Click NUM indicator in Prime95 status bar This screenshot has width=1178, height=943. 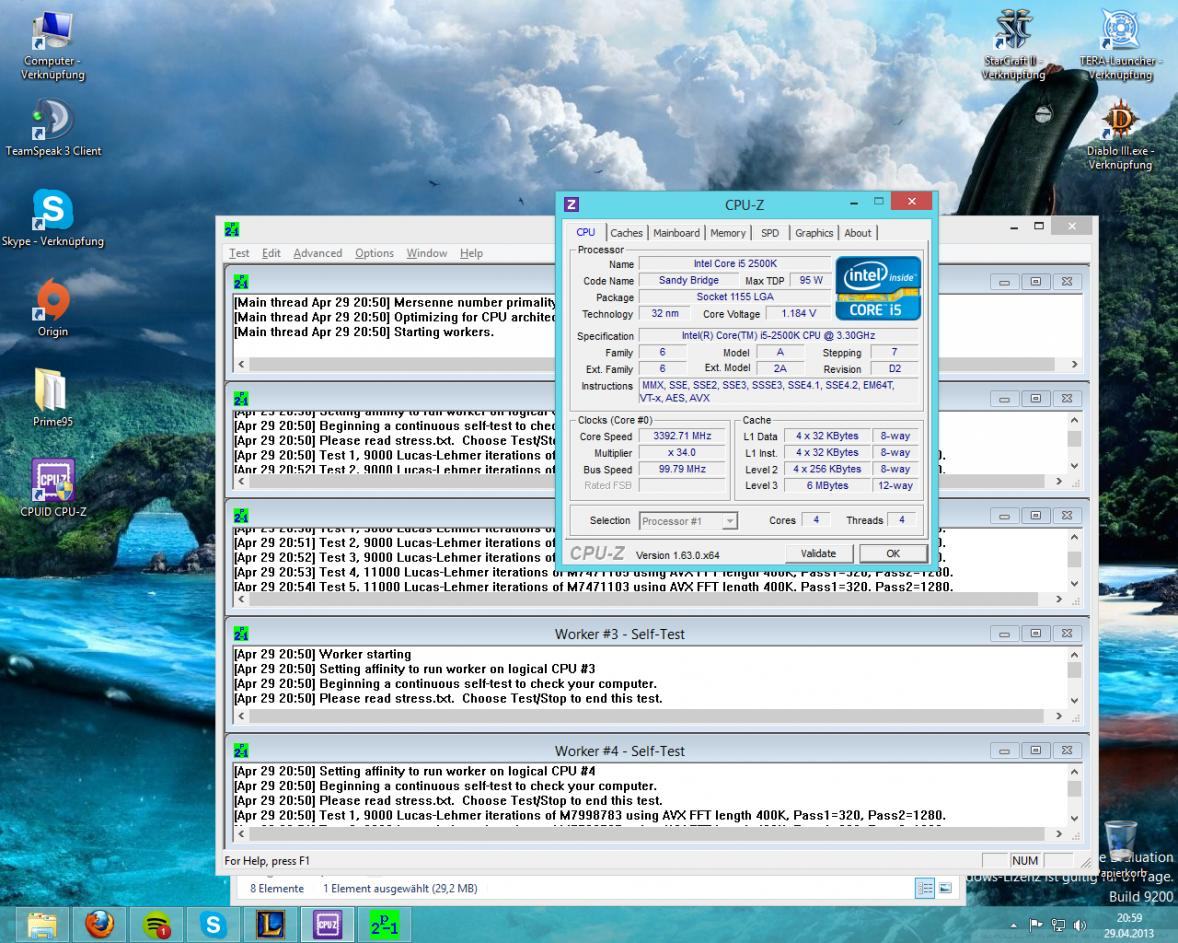(1024, 860)
